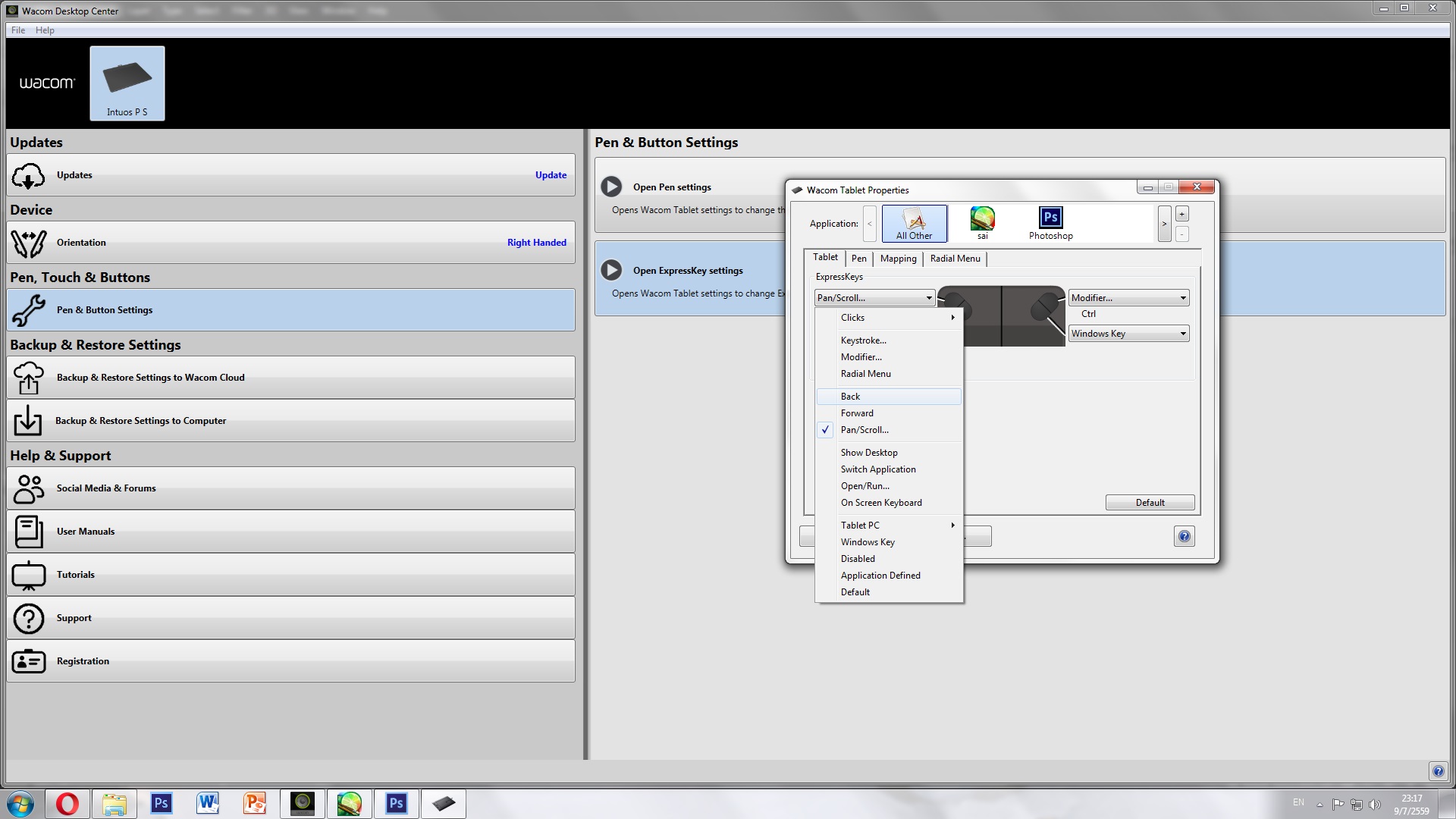Select Back from the dropdown menu
The image size is (1456, 819).
(x=890, y=397)
